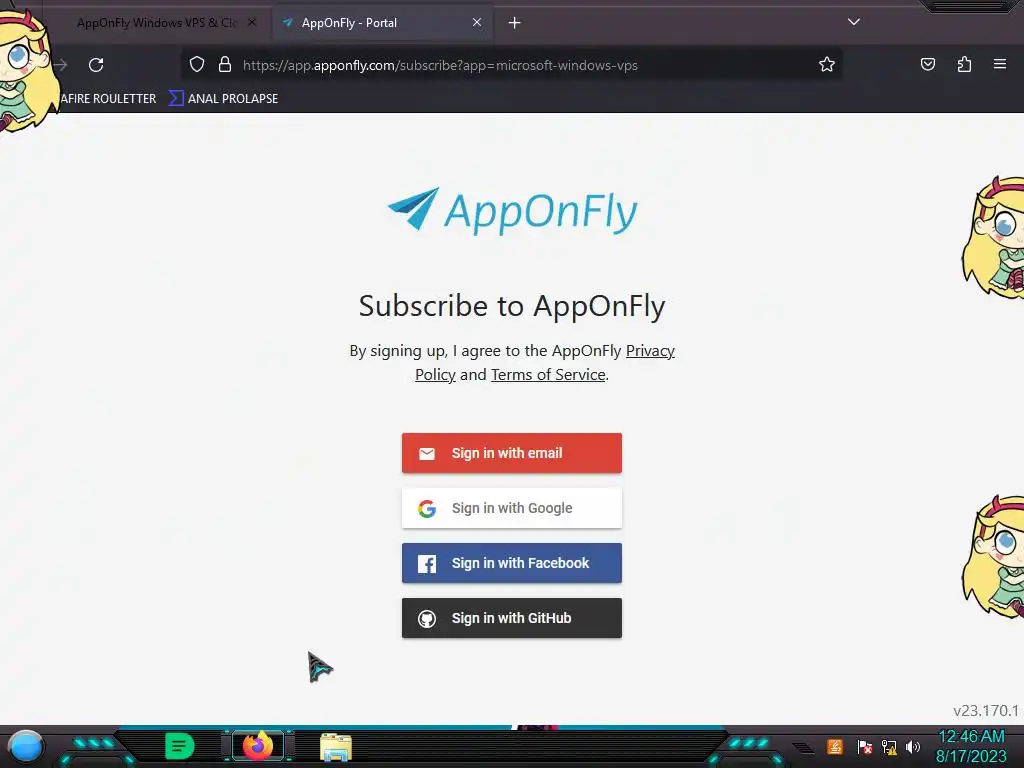The image size is (1024, 768).
Task: Open a new tab with plus button
Action: [515, 23]
